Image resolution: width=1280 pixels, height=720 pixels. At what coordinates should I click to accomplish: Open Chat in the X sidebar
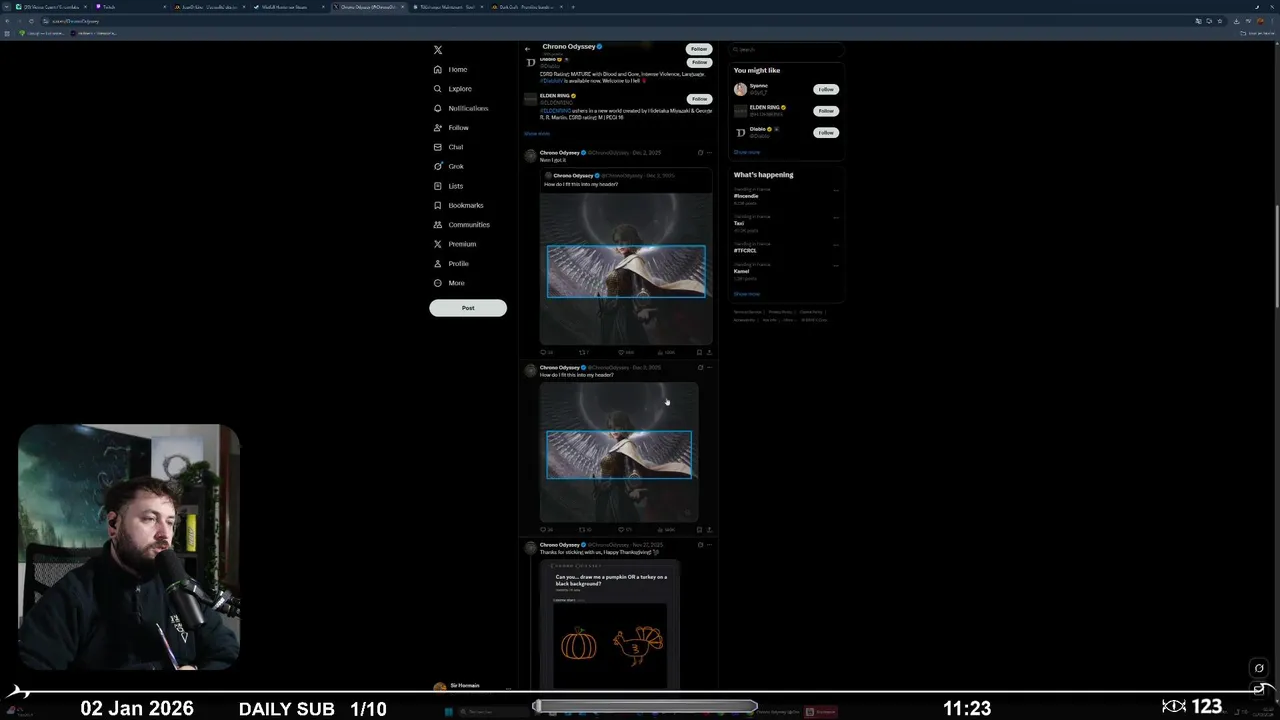pos(448,147)
